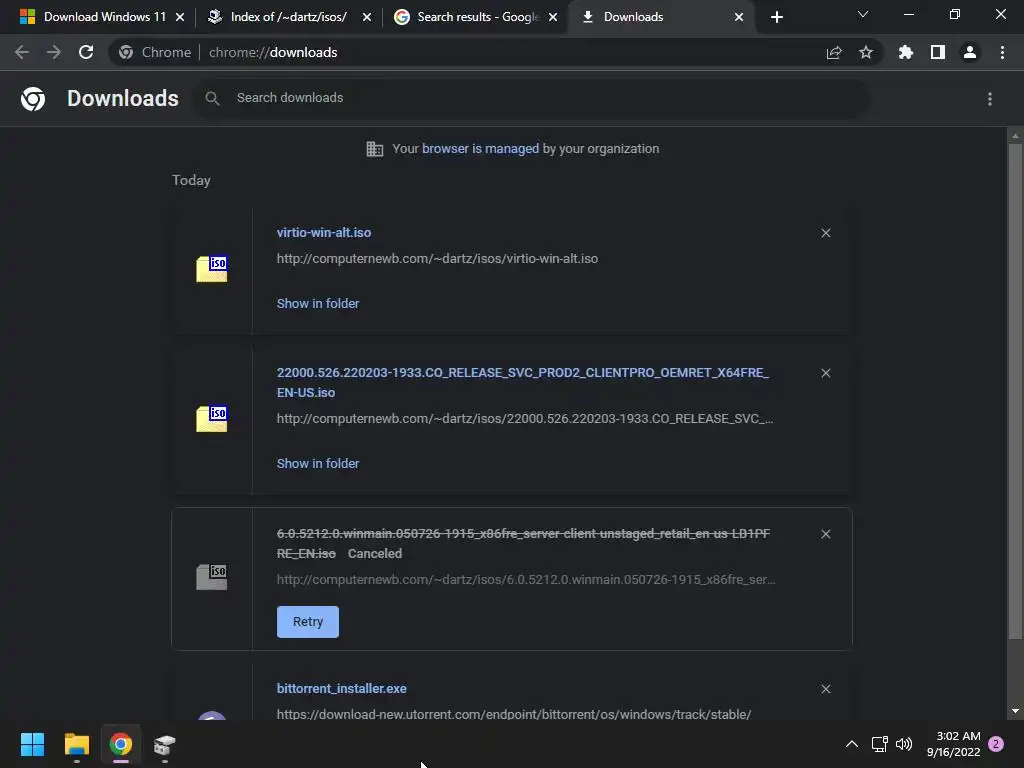Open the notification badge showing 2
The height and width of the screenshot is (768, 1024).
[996, 744]
